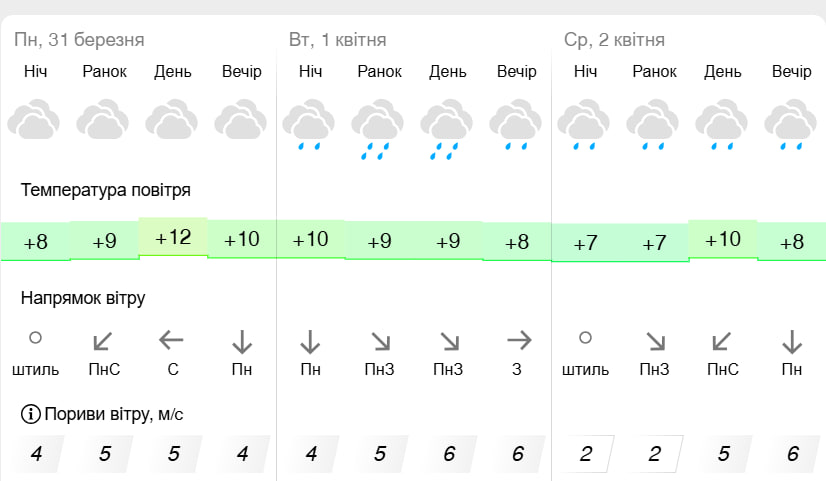
Task: Click Tuesday morning heavy rain cloud icon
Action: (x=377, y=129)
